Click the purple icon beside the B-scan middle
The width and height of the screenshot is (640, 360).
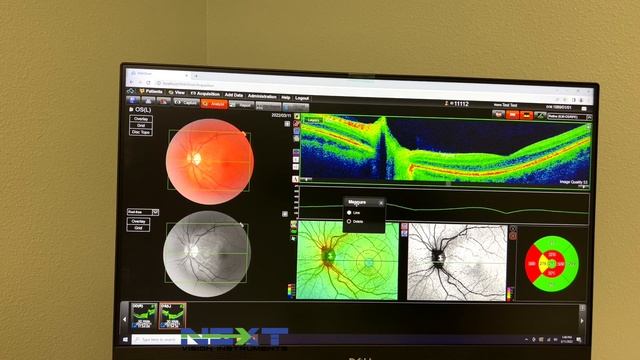coord(296,152)
